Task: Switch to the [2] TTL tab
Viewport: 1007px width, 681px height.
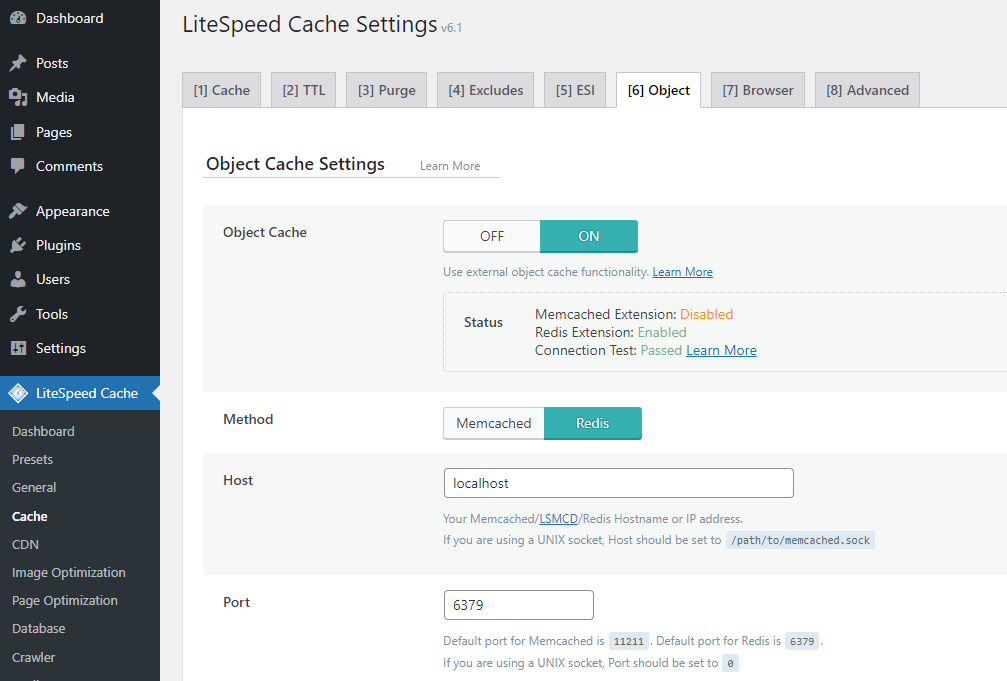Action: click(304, 90)
